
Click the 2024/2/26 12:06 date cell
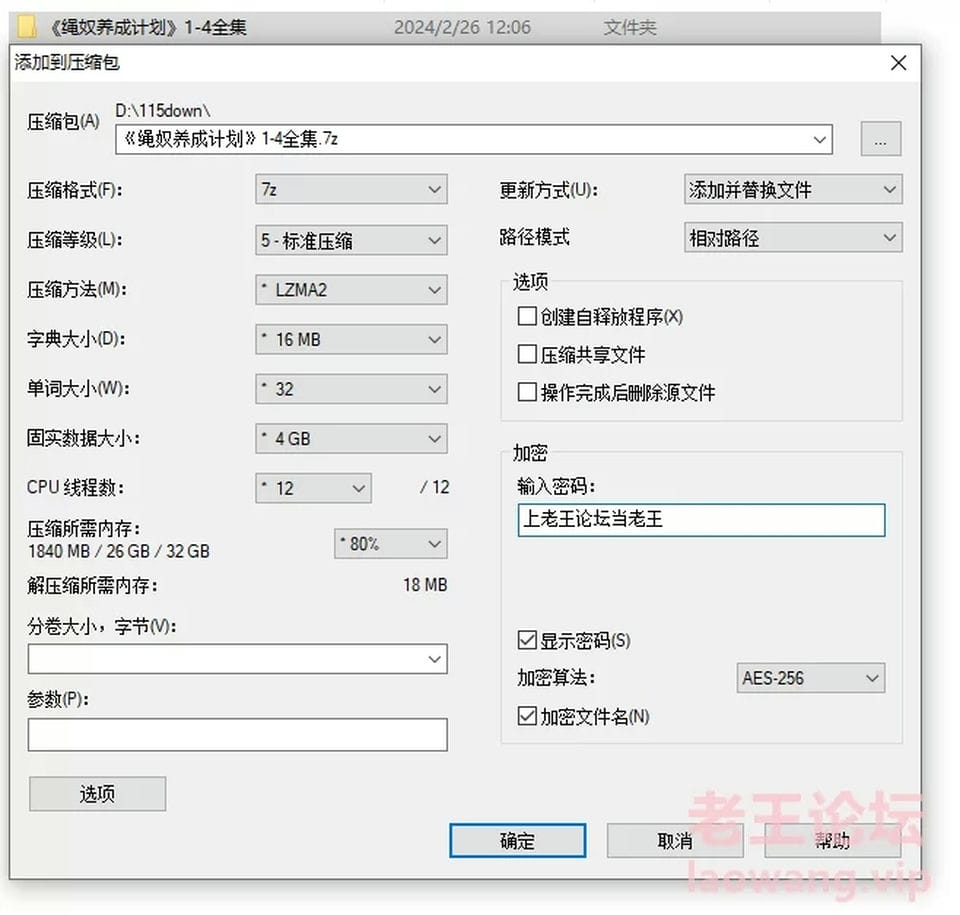pyautogui.click(x=462, y=28)
